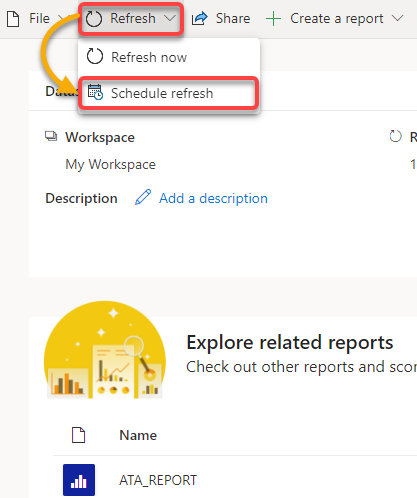Viewport: 417px width, 498px height.
Task: Click the Schedule refresh calendar icon
Action: pos(95,92)
